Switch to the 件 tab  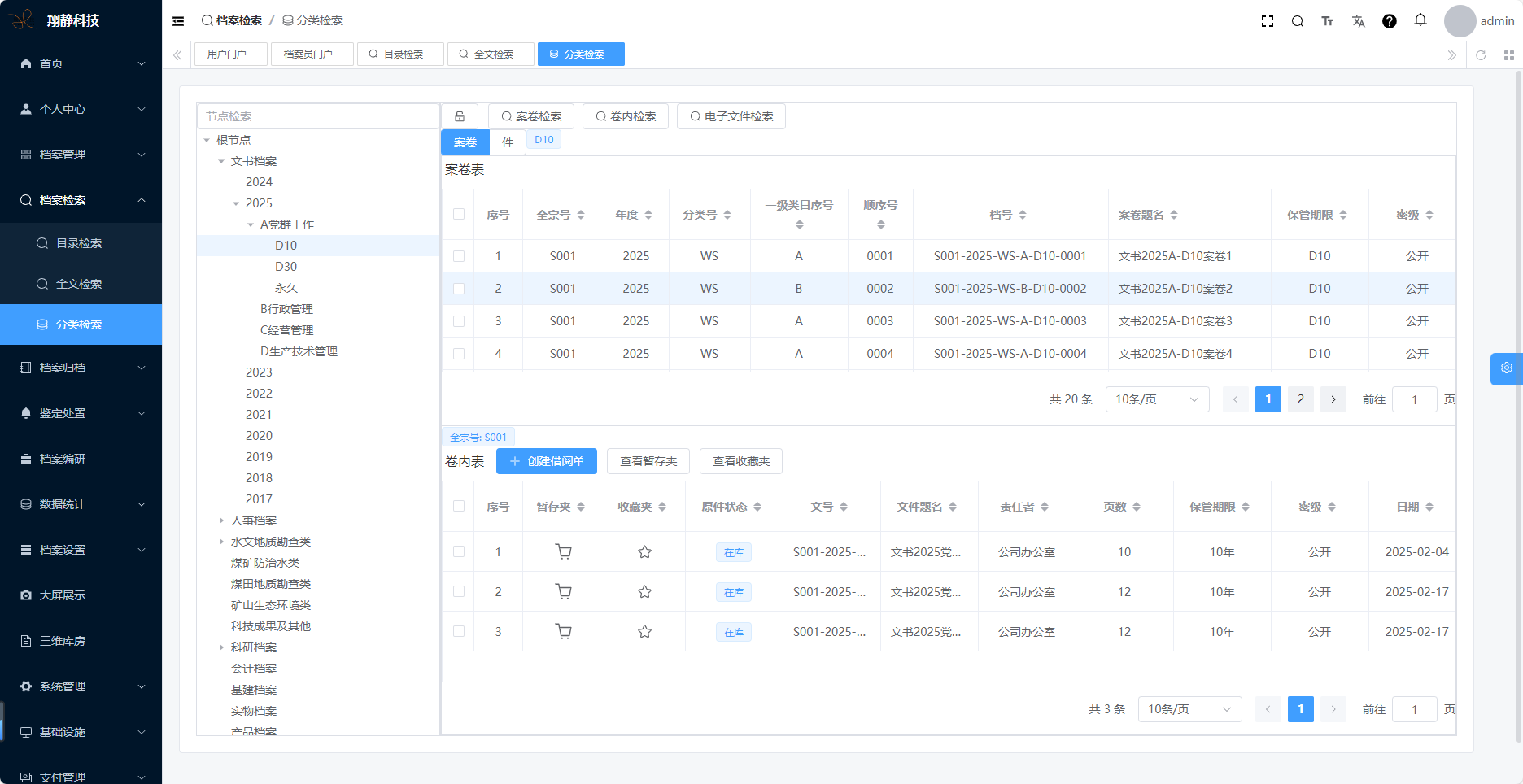(x=507, y=142)
